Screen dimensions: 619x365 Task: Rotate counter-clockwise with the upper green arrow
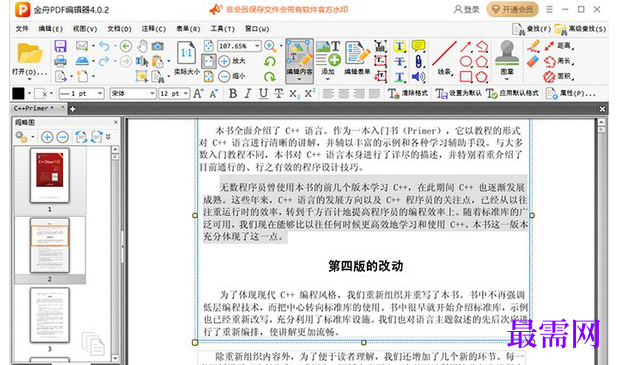pyautogui.click(x=270, y=61)
